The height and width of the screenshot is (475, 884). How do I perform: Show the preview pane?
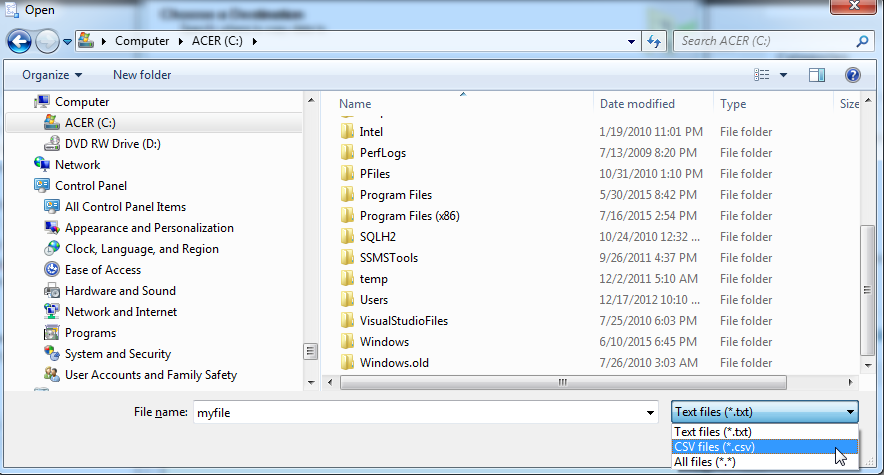point(816,75)
